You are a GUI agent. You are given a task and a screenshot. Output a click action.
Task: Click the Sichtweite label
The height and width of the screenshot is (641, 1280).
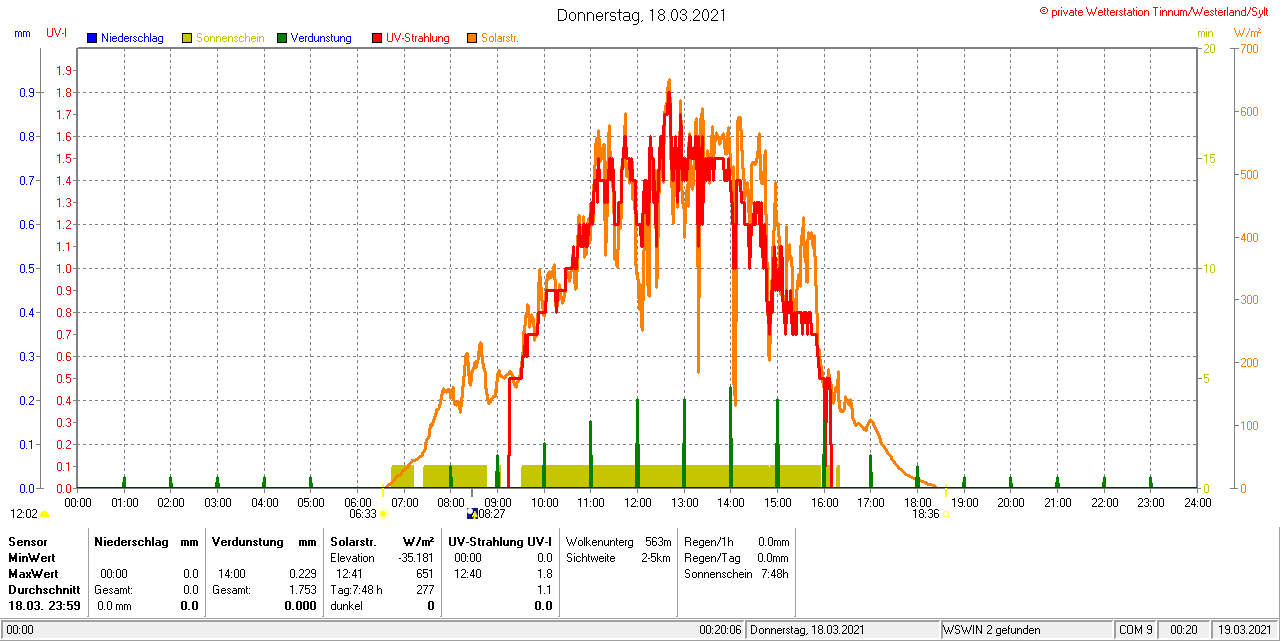[x=591, y=557]
